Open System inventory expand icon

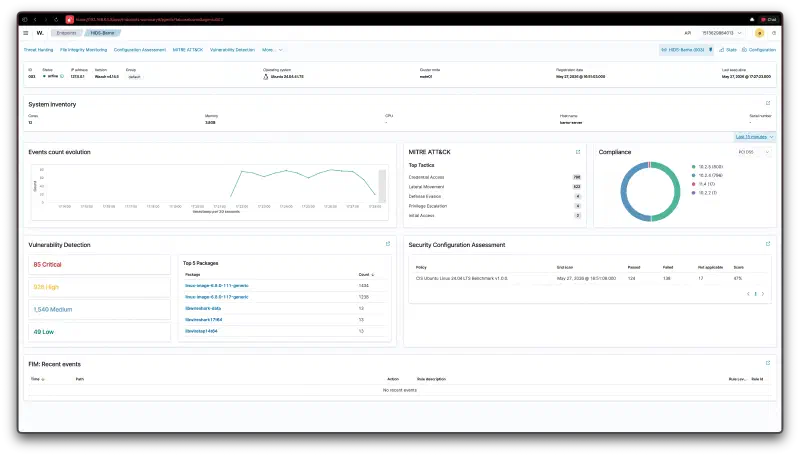coord(767,103)
